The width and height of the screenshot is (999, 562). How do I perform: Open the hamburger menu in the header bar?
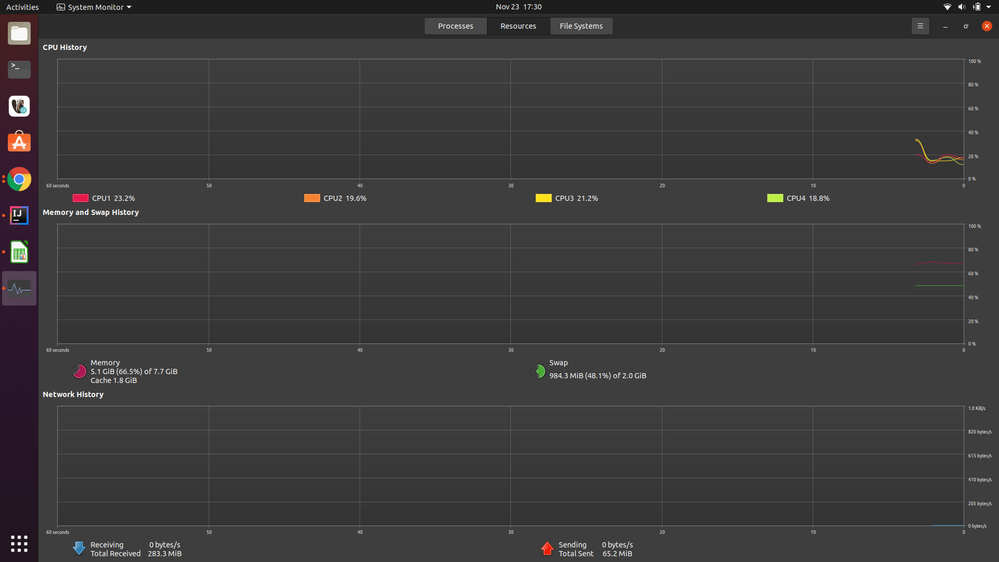click(x=920, y=26)
